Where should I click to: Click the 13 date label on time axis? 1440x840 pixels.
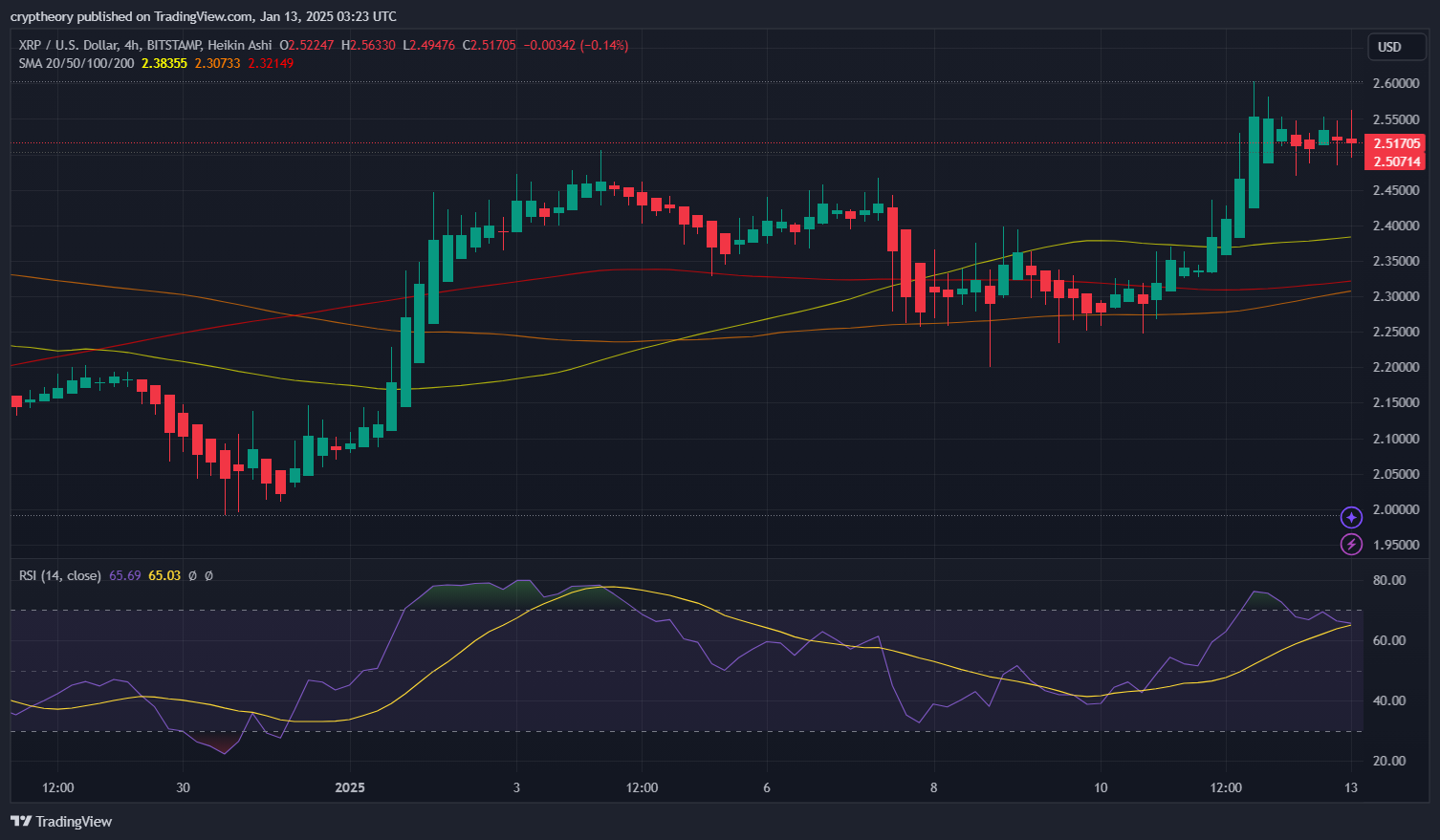coord(1351,787)
